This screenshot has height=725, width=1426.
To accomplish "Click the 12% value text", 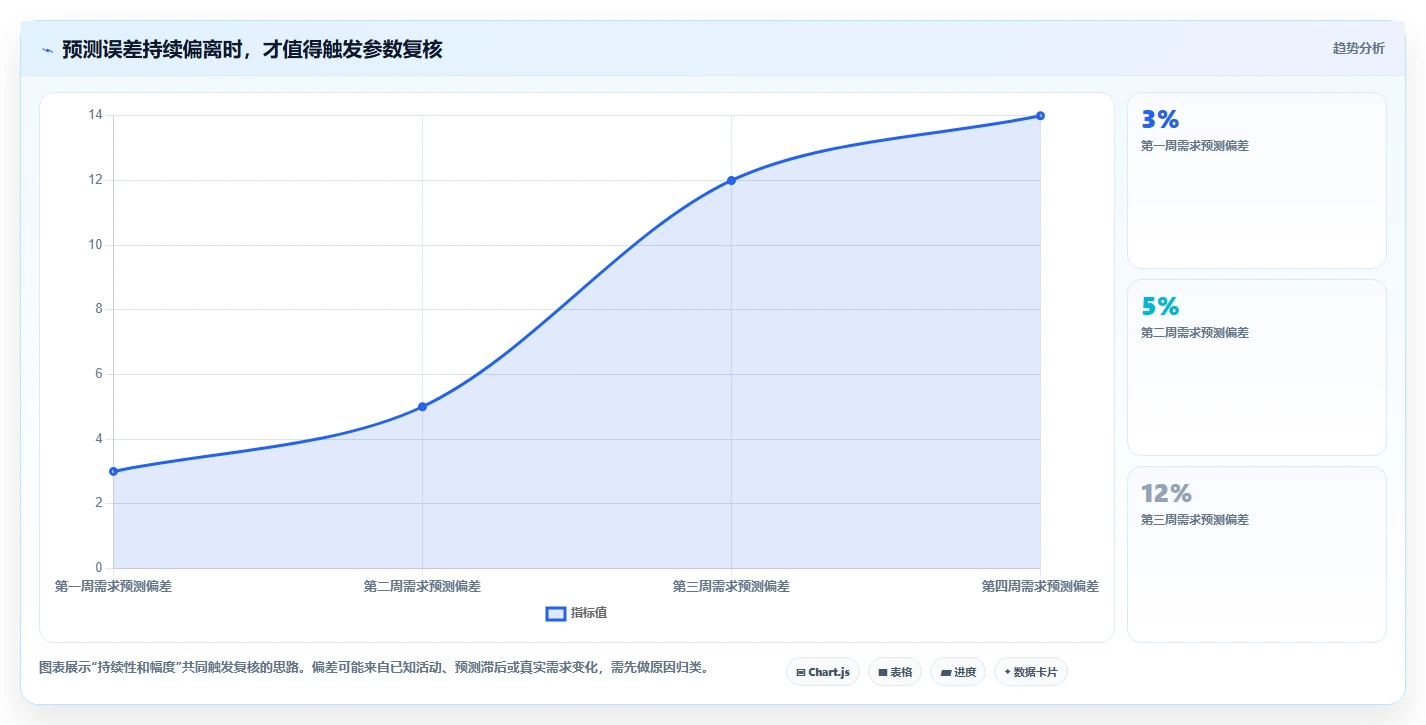I will coord(1166,493).
